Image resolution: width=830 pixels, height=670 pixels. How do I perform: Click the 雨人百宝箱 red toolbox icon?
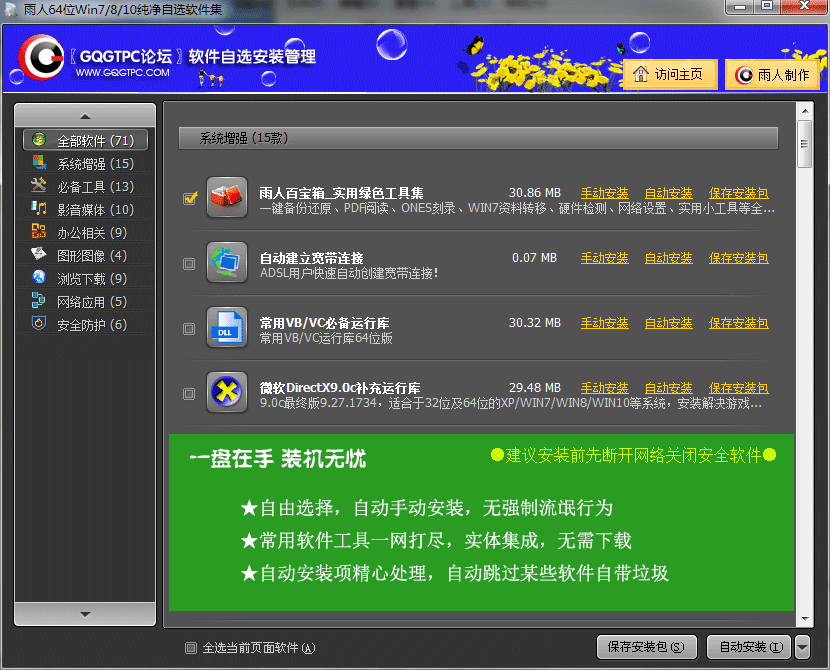227,197
